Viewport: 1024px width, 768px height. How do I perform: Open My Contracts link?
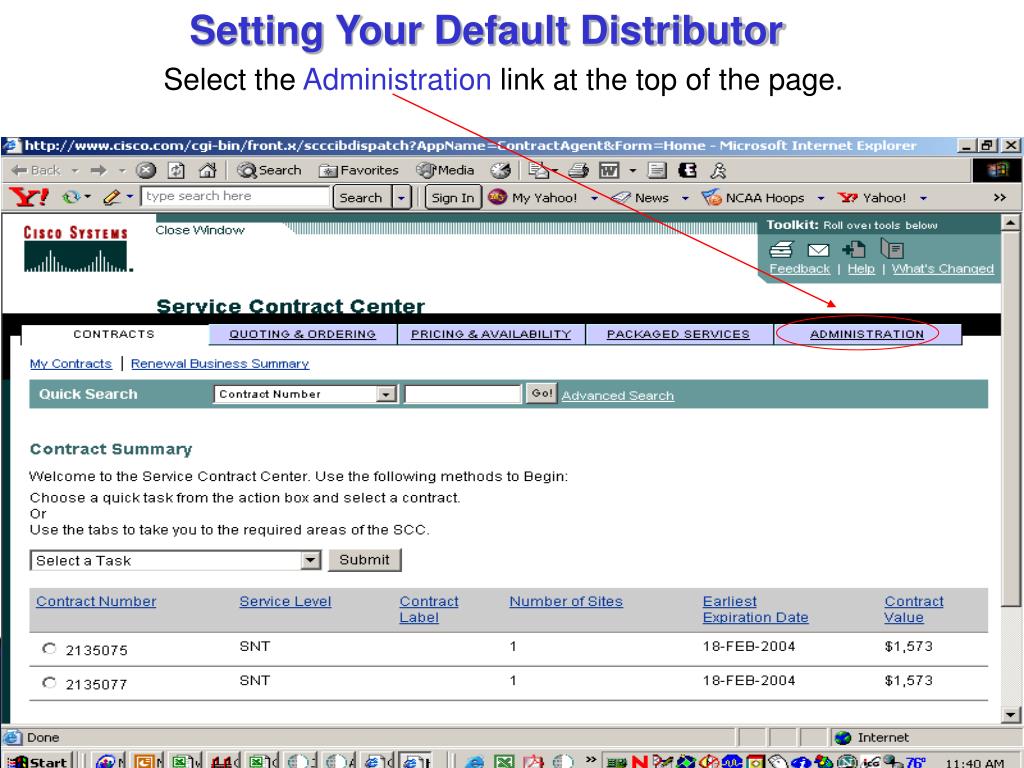click(x=71, y=364)
